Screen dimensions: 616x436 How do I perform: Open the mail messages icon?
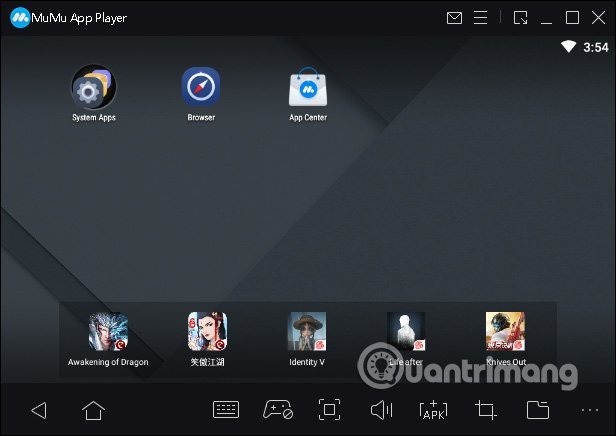(454, 18)
